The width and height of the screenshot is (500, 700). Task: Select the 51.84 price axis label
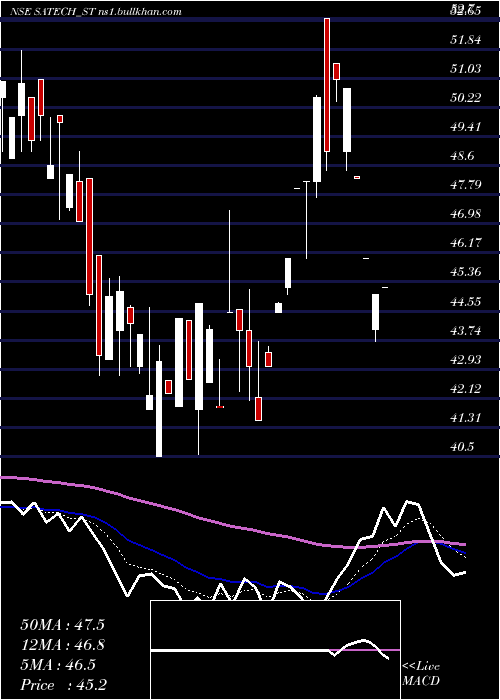click(x=466, y=40)
